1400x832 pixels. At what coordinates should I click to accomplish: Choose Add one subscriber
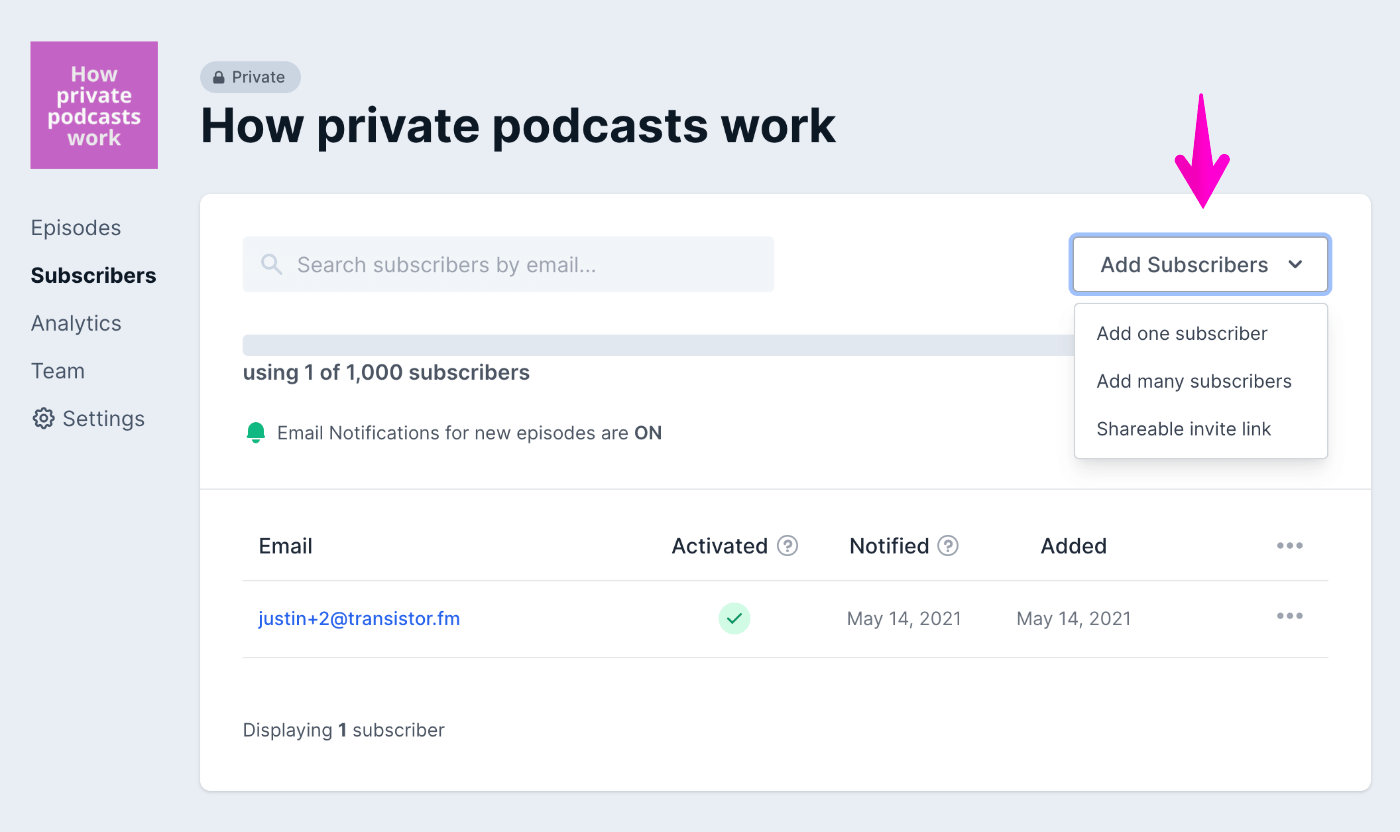coord(1182,334)
